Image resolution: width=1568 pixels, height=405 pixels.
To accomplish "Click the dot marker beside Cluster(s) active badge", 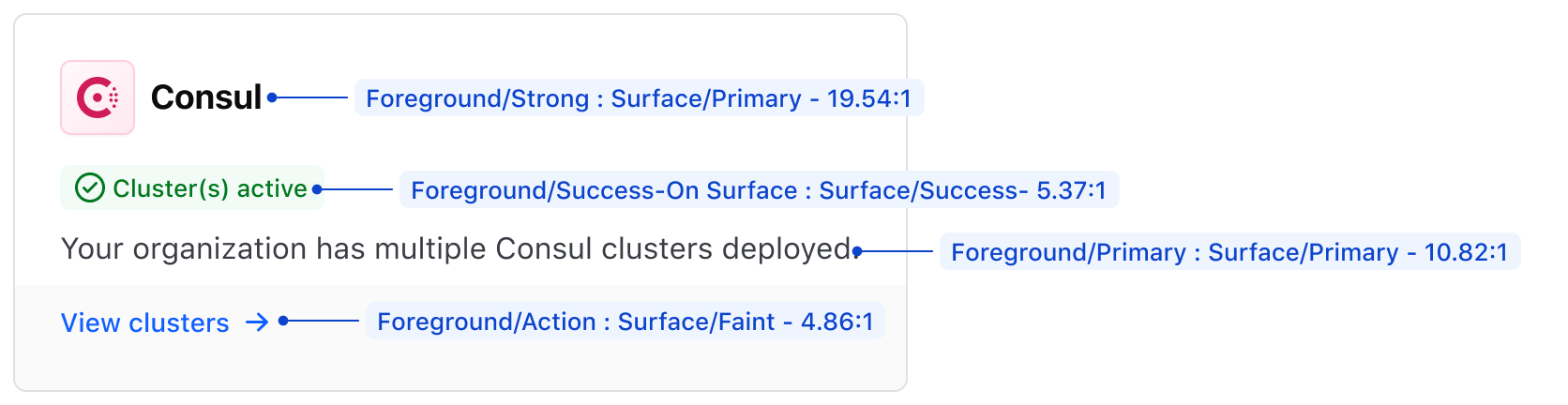I will (317, 189).
